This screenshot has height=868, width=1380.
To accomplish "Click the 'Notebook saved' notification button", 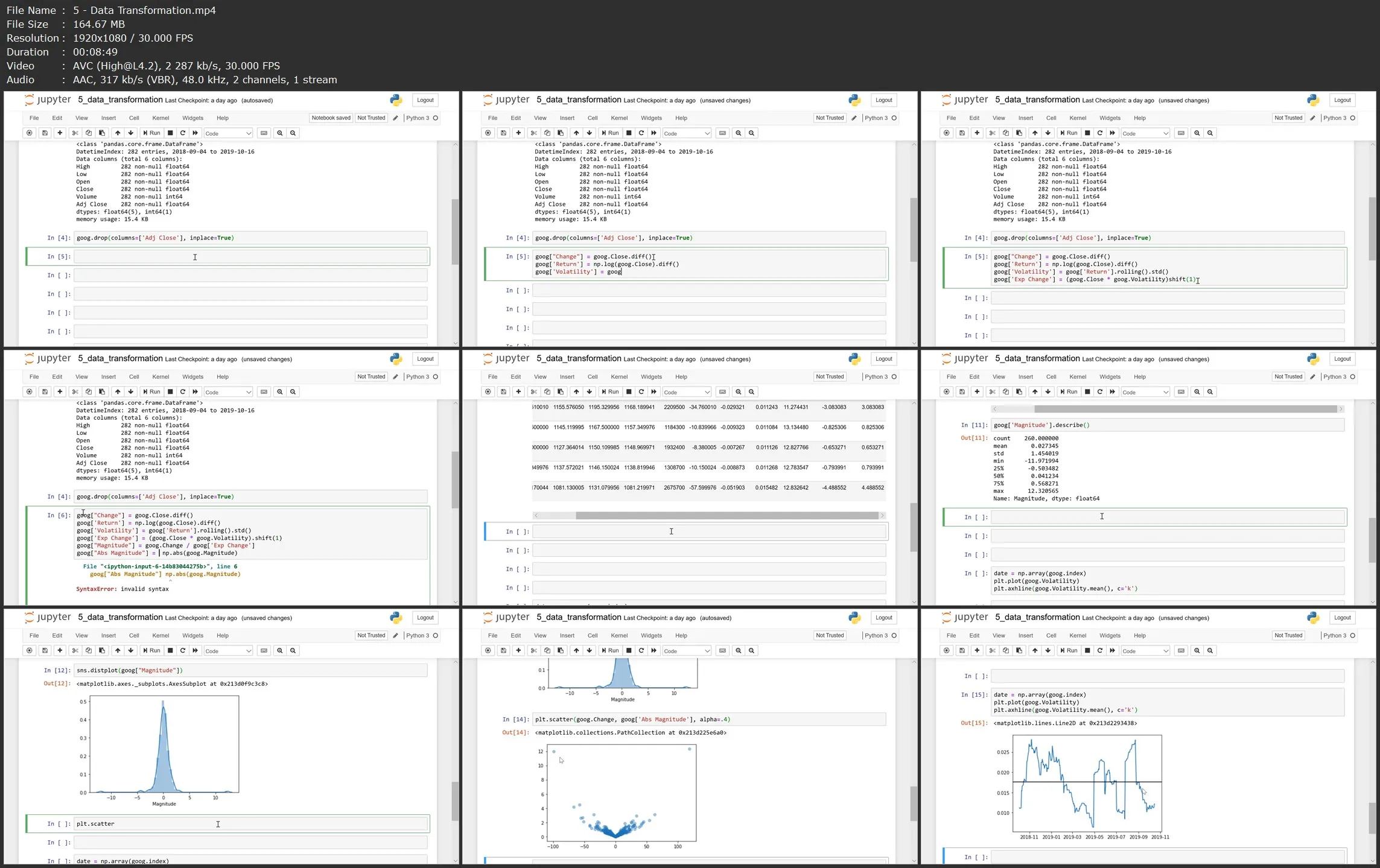I will [x=331, y=118].
